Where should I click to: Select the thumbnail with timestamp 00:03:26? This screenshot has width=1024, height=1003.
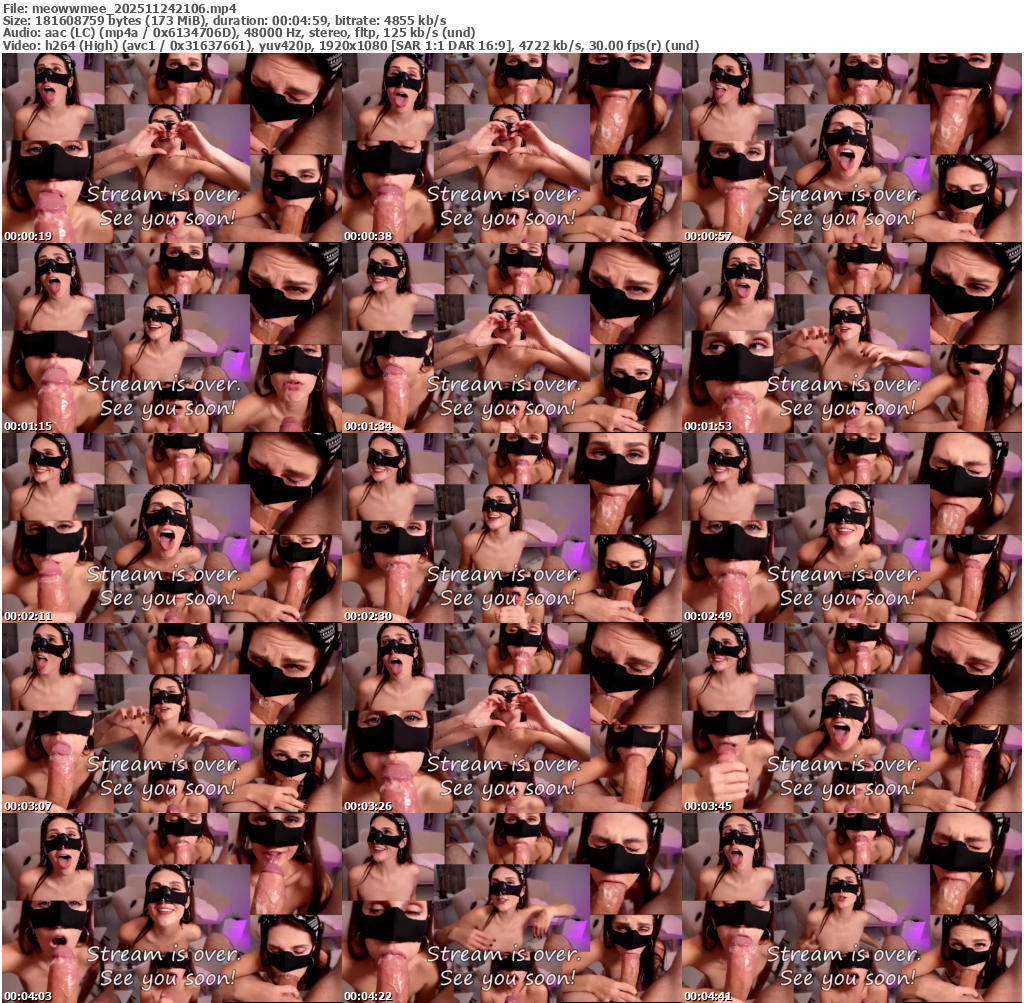[x=511, y=718]
